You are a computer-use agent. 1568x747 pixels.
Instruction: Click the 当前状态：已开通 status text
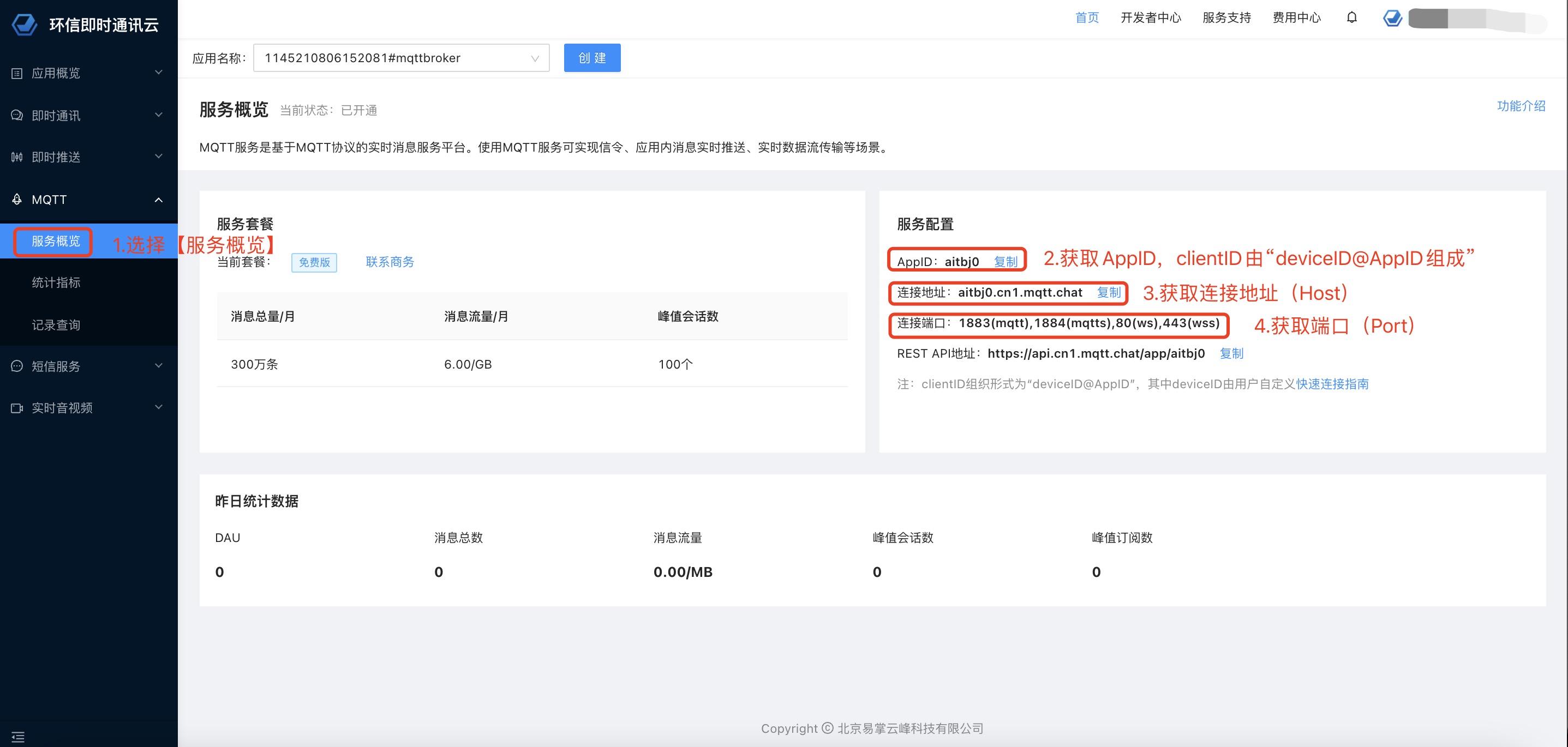coord(328,110)
